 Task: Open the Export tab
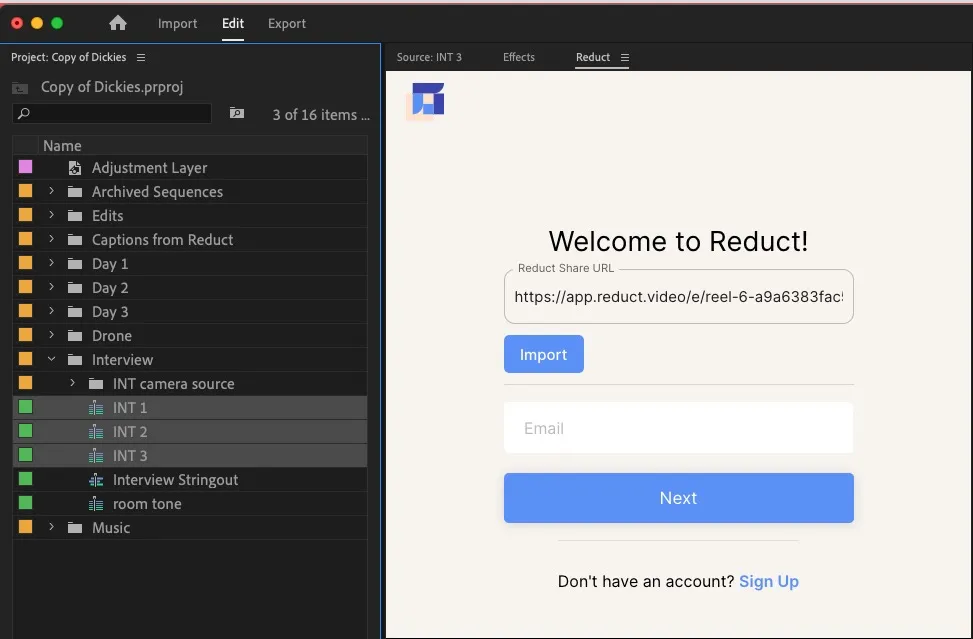click(286, 23)
